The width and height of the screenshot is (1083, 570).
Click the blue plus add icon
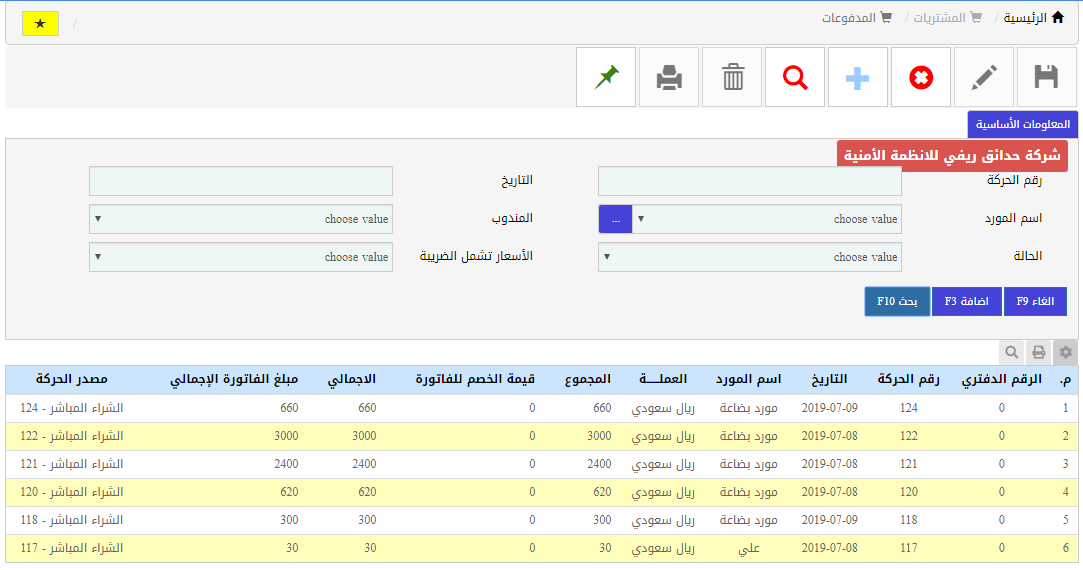tap(858, 77)
